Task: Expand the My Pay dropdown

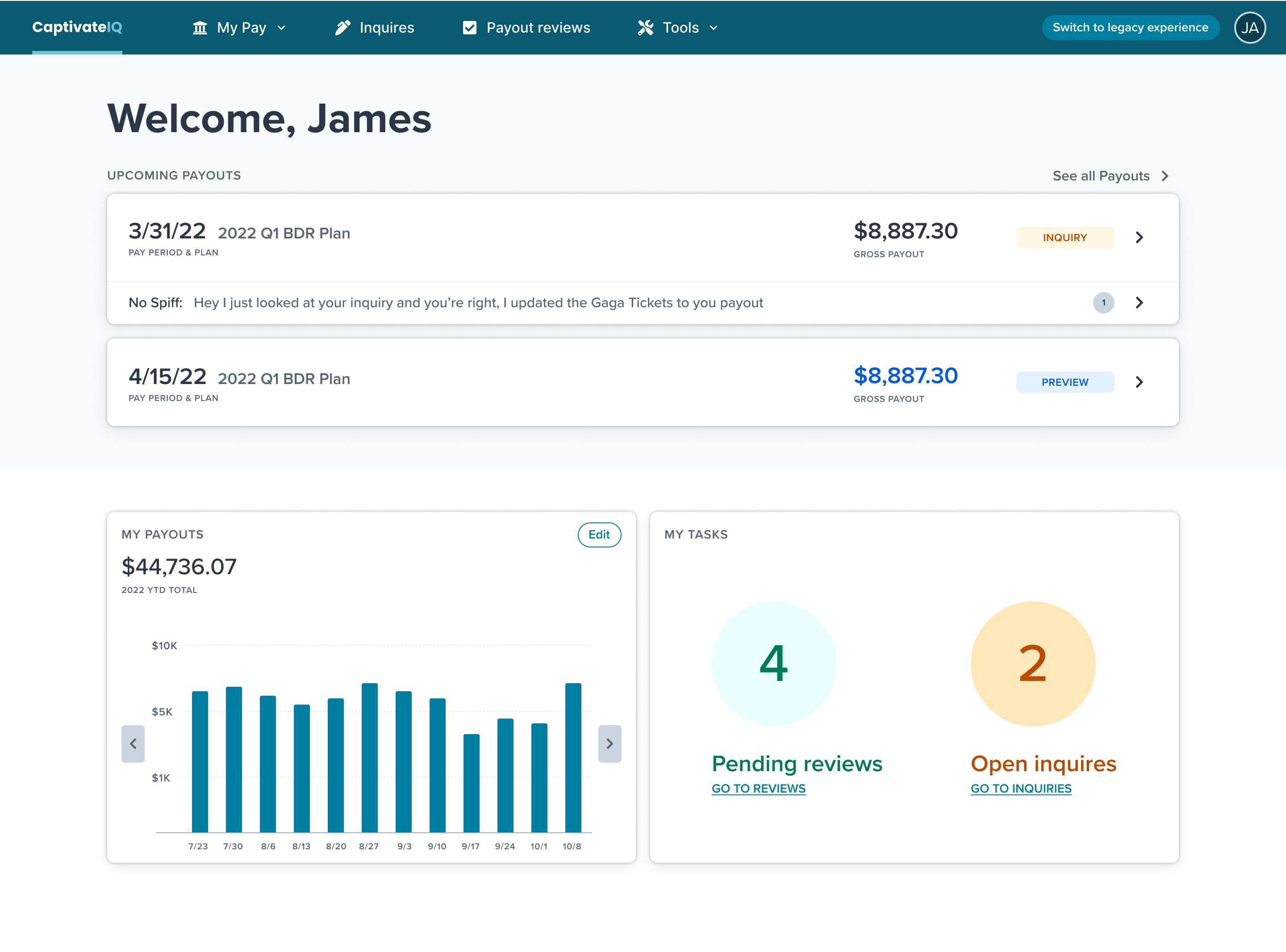Action: tap(282, 27)
